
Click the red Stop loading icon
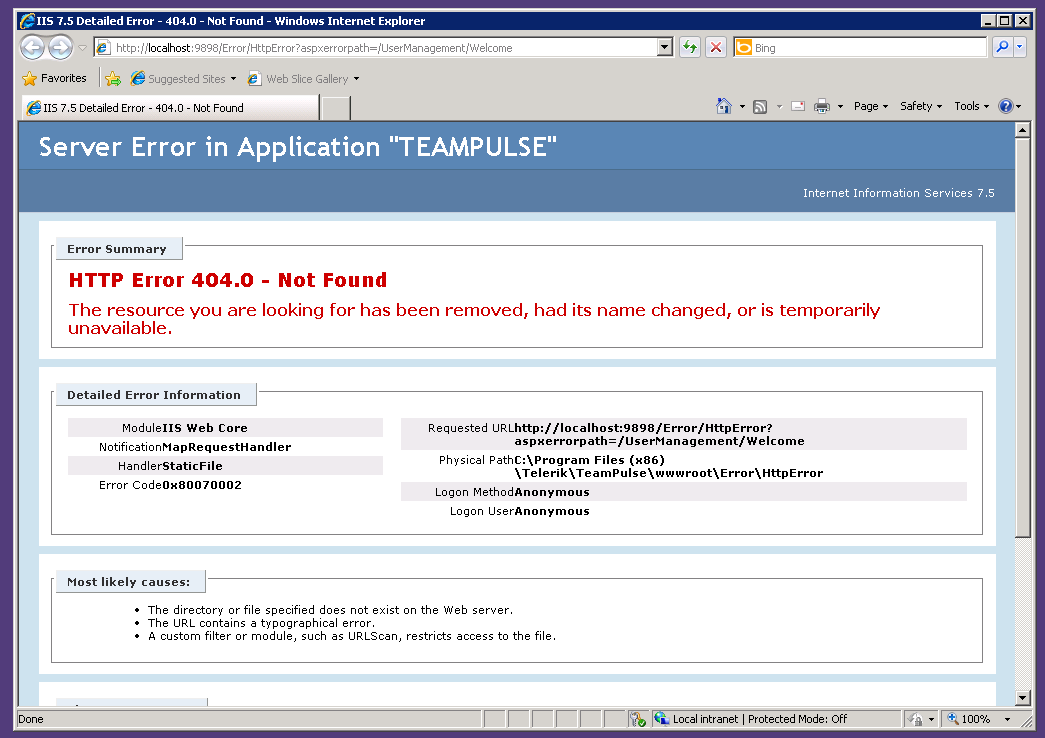tap(716, 47)
